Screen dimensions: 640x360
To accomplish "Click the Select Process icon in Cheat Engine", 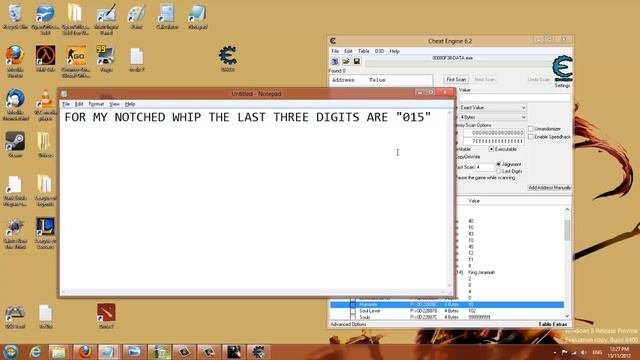I will (x=335, y=61).
